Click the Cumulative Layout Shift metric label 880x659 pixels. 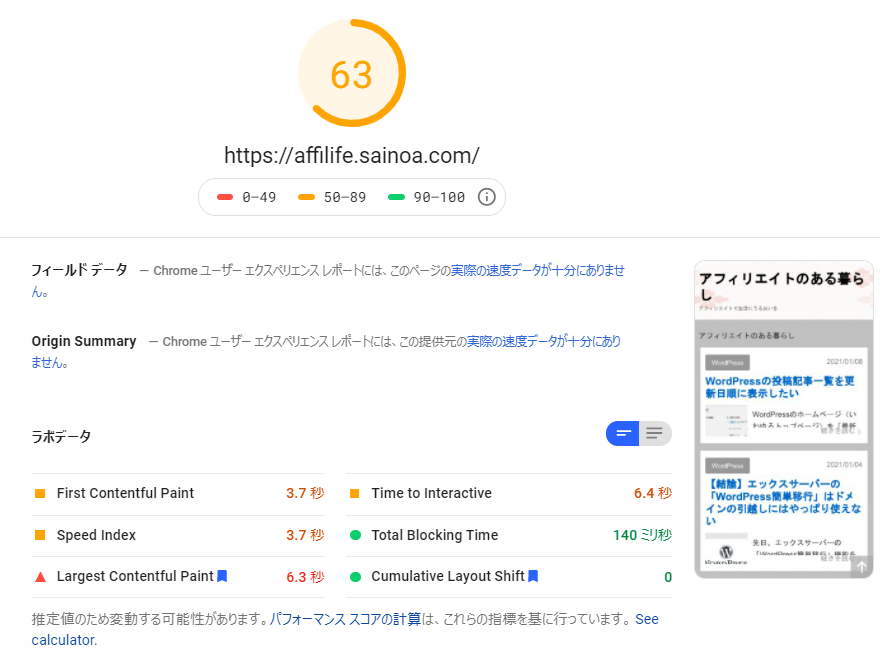tap(448, 576)
